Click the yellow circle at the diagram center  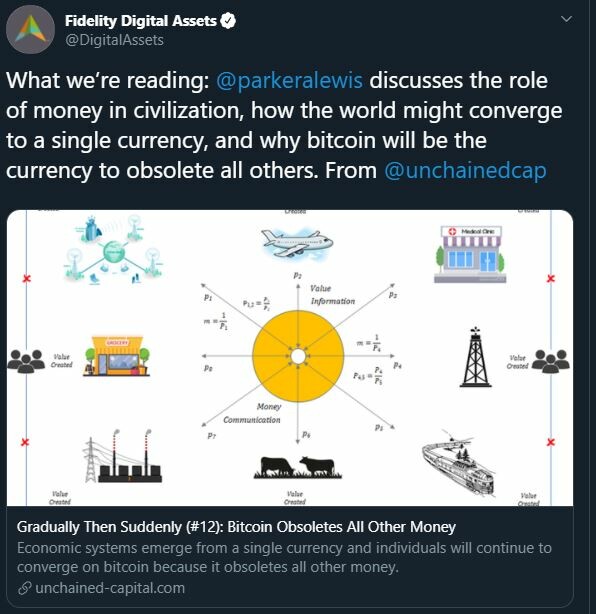click(298, 356)
